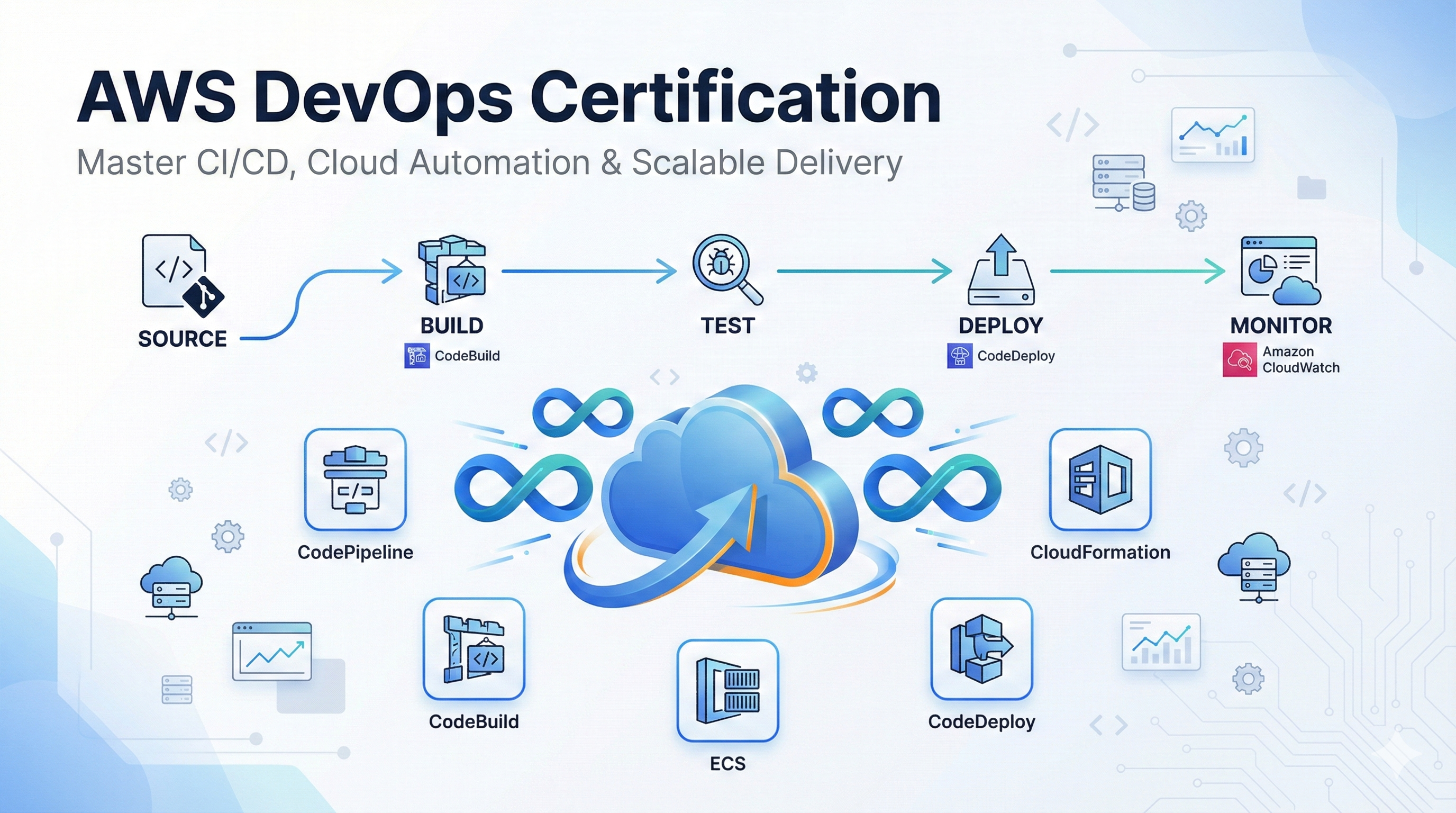Screen dimensions: 1456x813
Task: Click the small CodeBuild logo under BUILD
Action: click(x=416, y=356)
